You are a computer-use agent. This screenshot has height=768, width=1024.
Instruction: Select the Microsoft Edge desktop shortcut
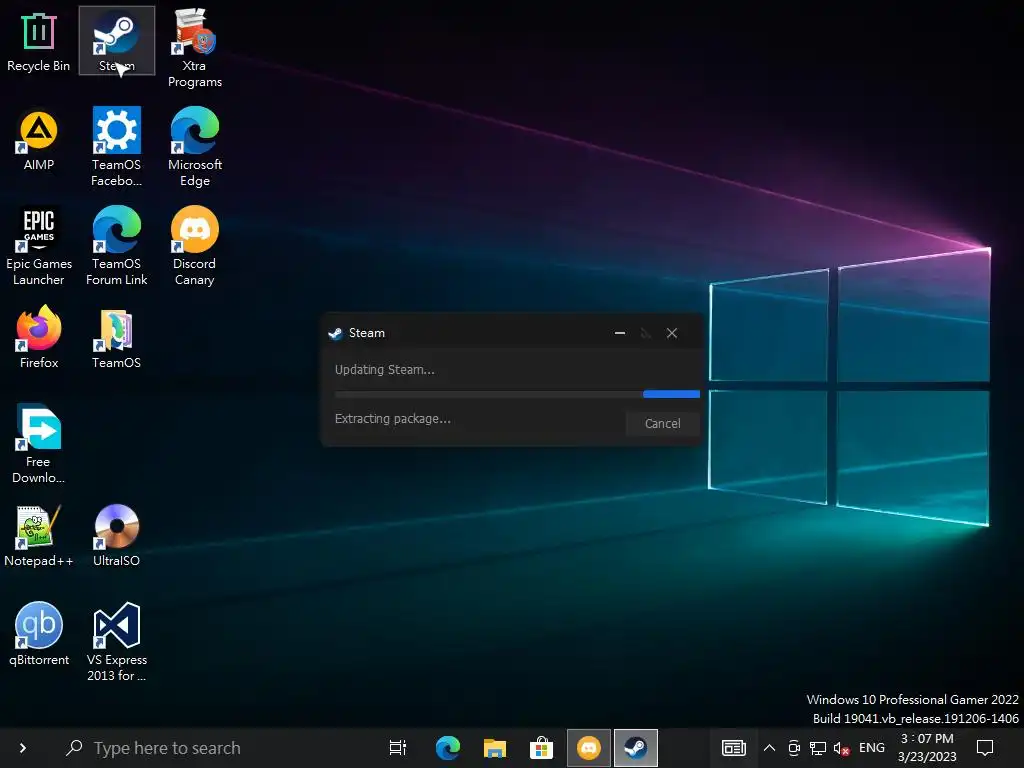pos(195,148)
